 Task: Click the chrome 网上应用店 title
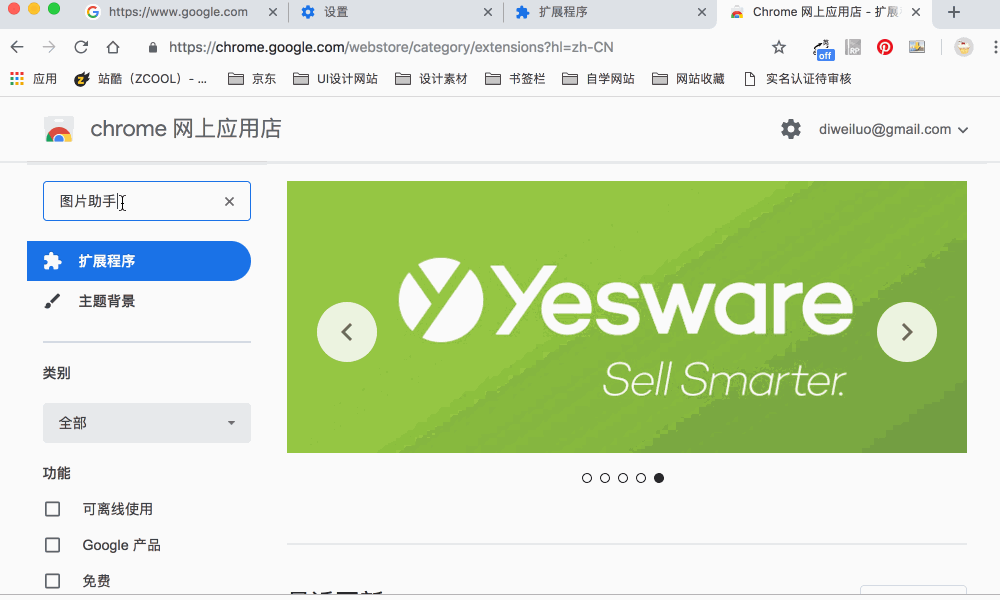click(x=186, y=129)
